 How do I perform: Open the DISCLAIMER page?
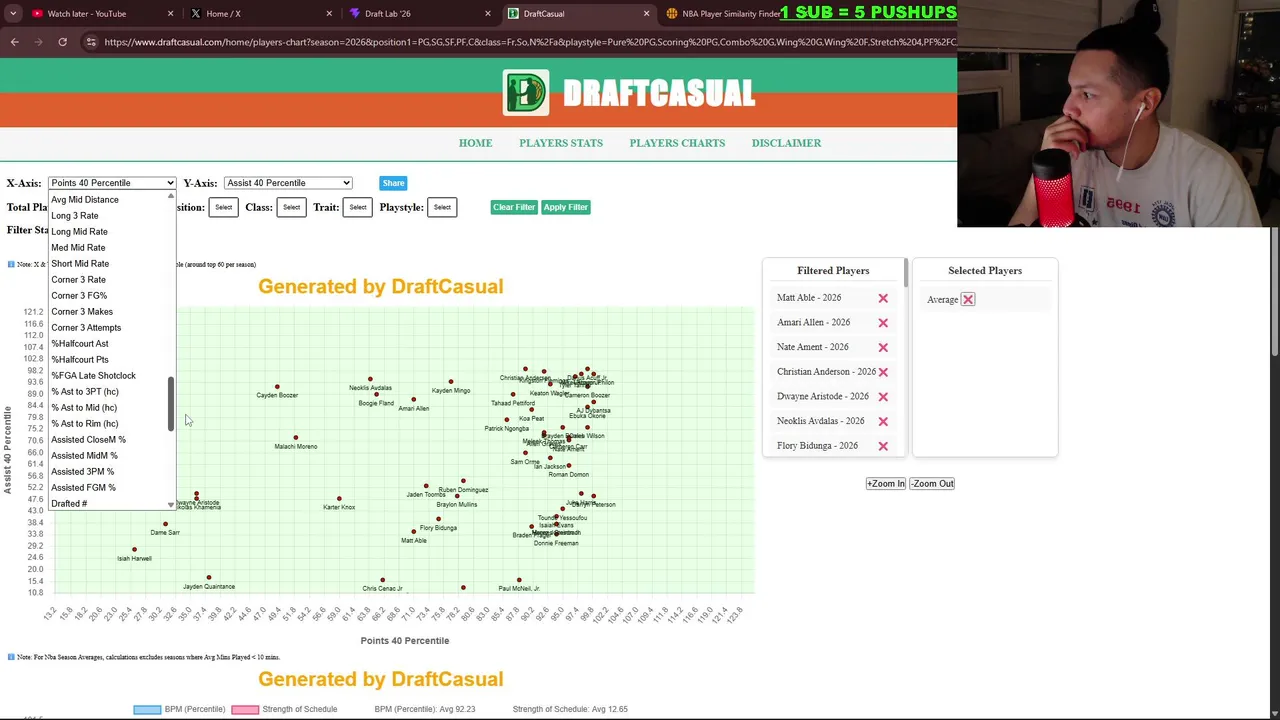coord(786,143)
